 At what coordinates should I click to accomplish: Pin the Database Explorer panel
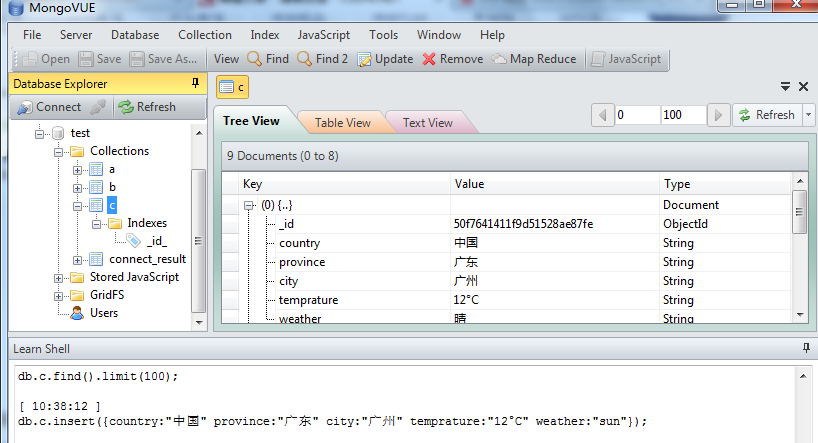195,83
